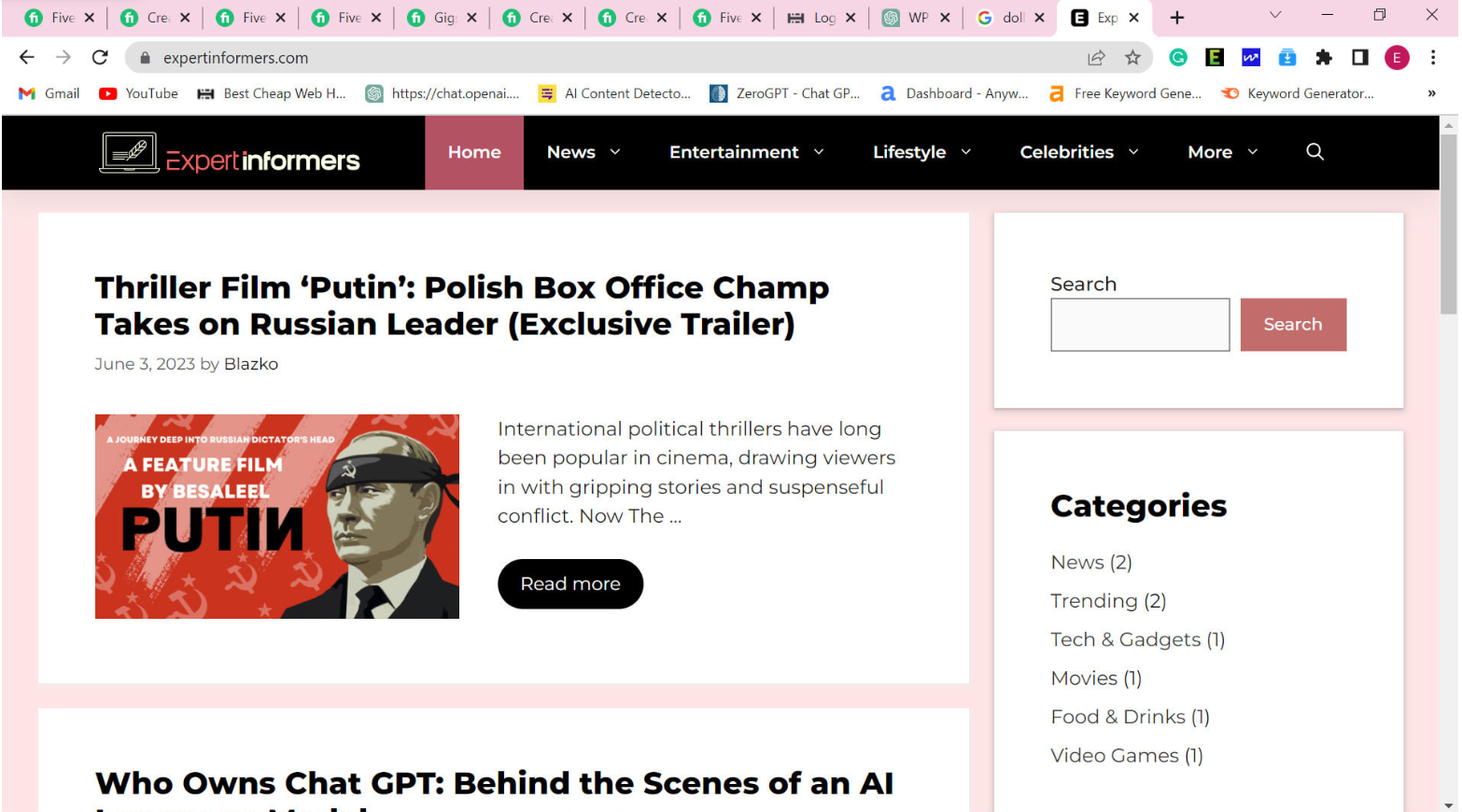Open the site's magnifying glass search icon

click(x=1314, y=151)
